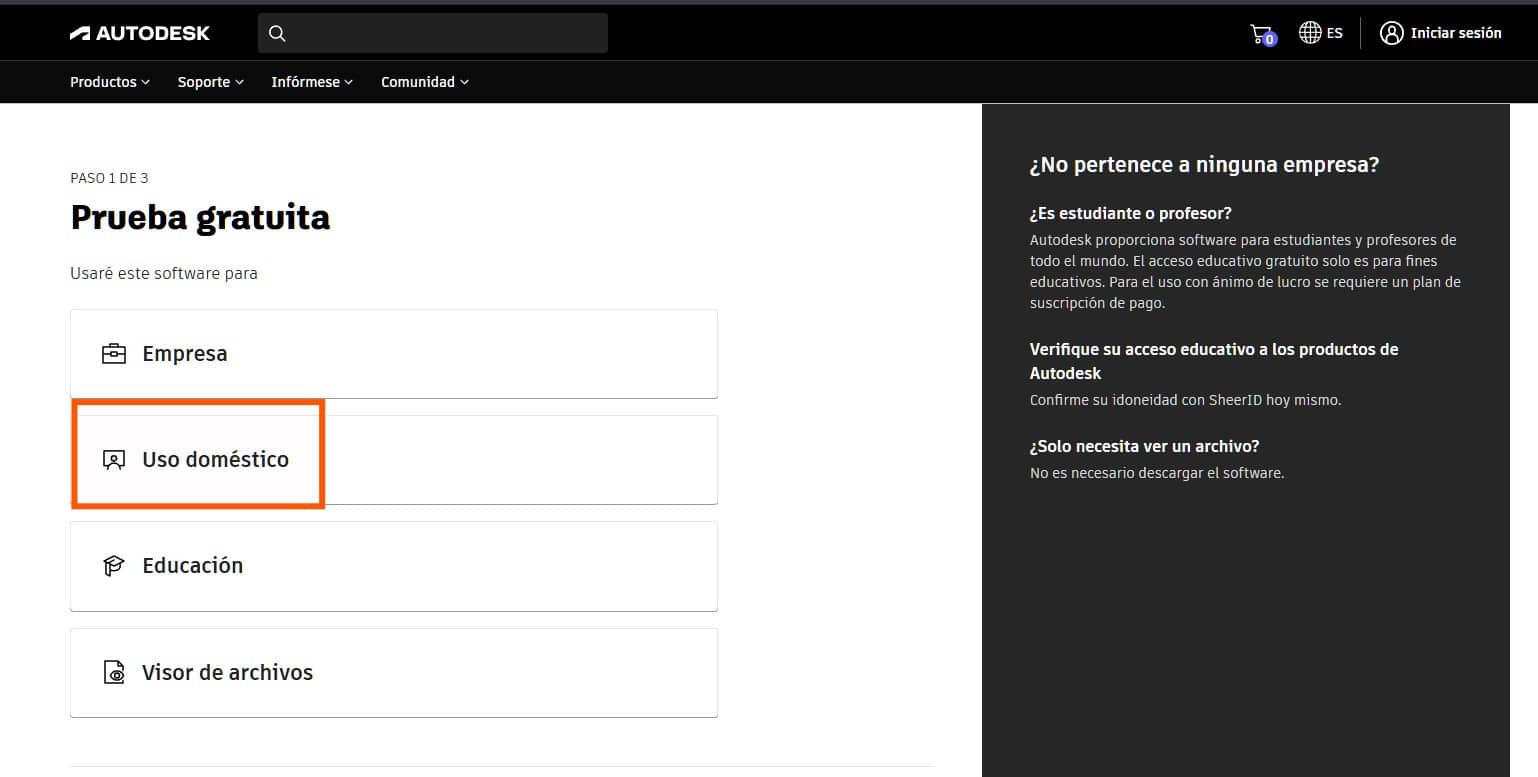Viewport: 1538px width, 777px height.
Task: Click the user profile icon beside Iniciar sesión
Action: pyautogui.click(x=1391, y=32)
